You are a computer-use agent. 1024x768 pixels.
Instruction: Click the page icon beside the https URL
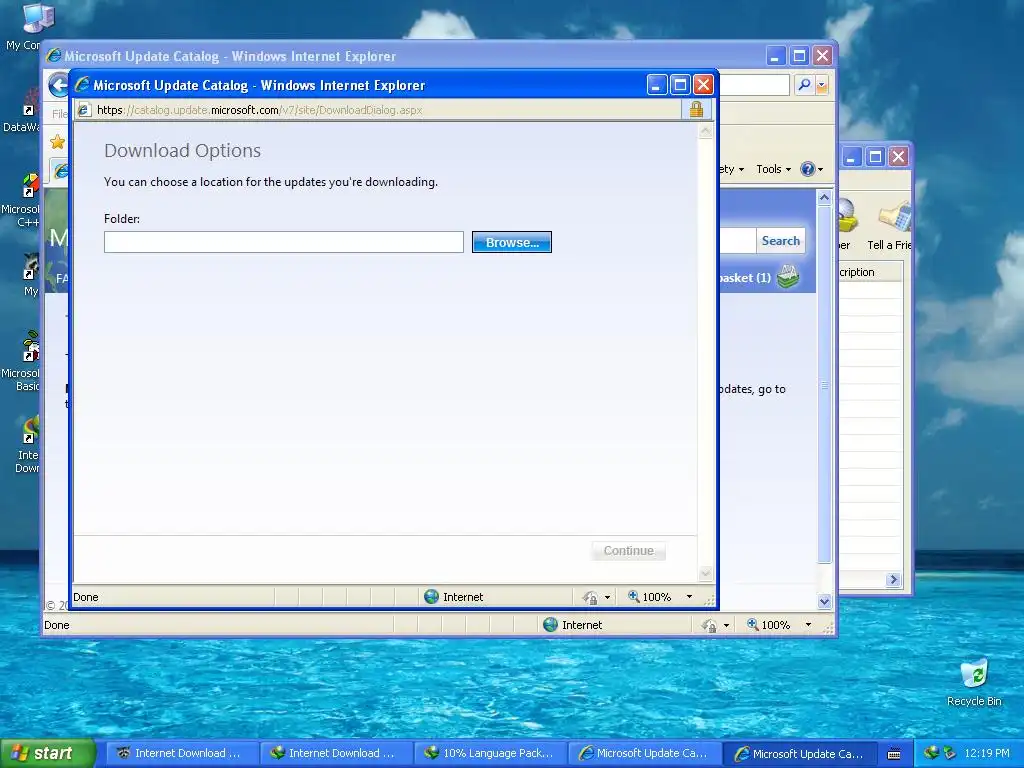click(x=84, y=110)
